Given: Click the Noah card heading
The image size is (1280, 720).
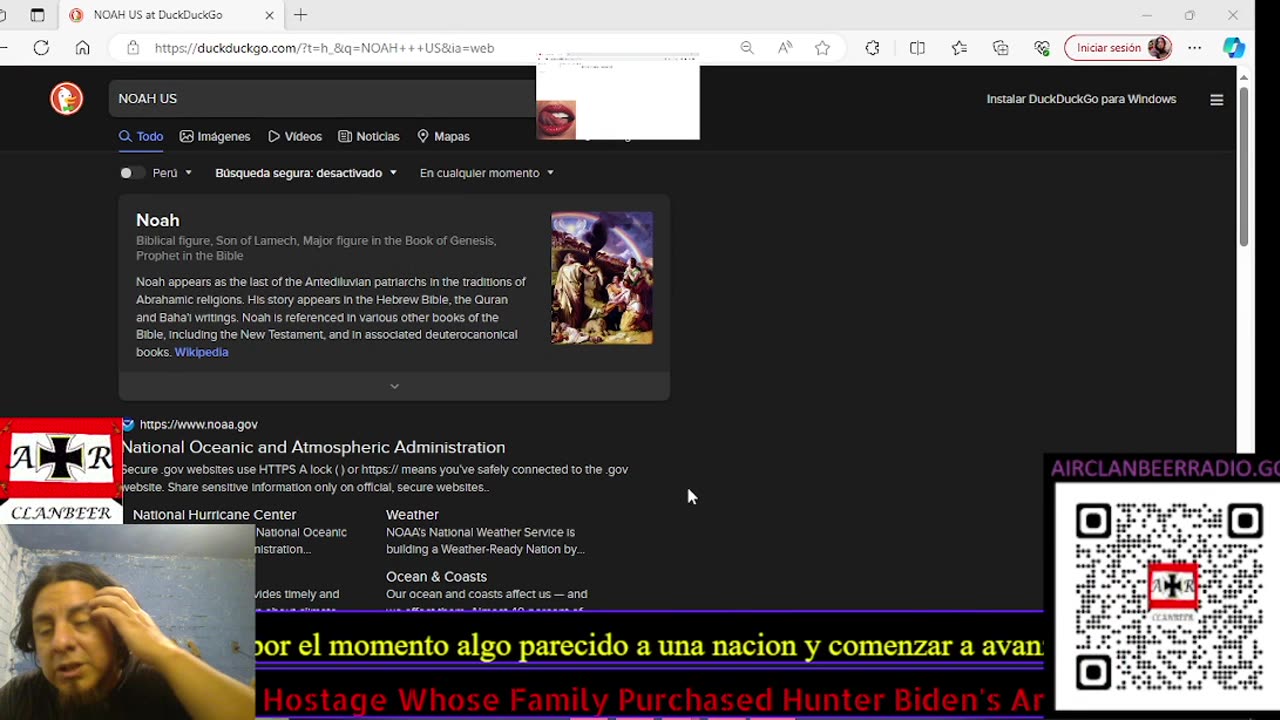Looking at the screenshot, I should pyautogui.click(x=158, y=220).
